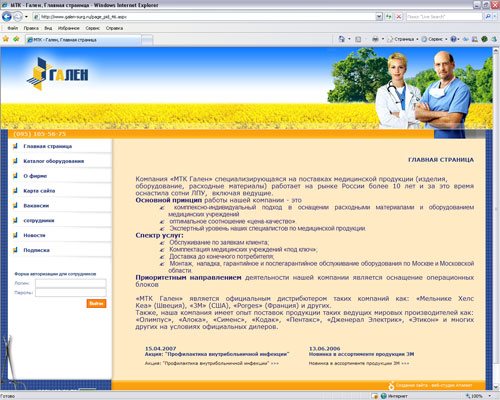This screenshot has height=400, width=500.
Task: Open the О фирме sidebar link
Action: click(x=35, y=176)
